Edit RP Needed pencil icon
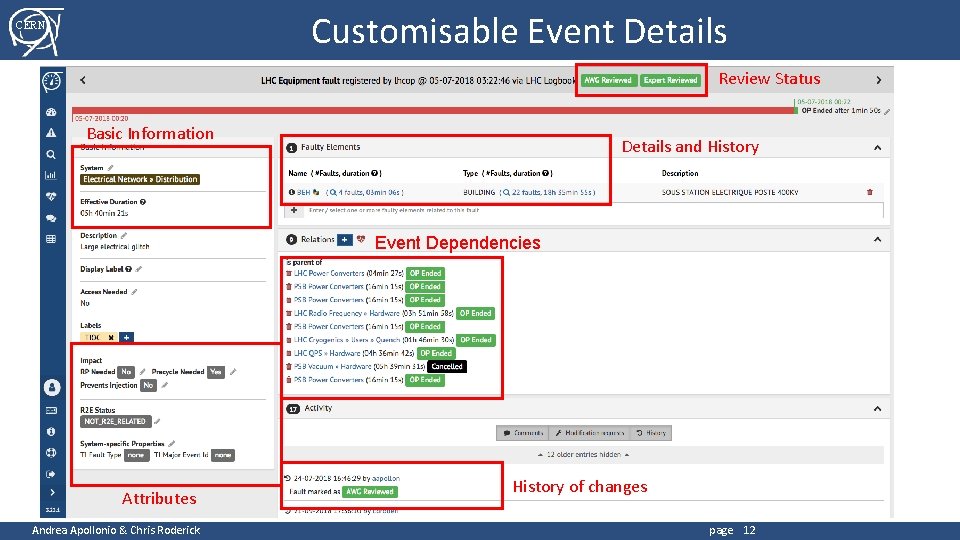The width and height of the screenshot is (960, 540). click(x=142, y=372)
